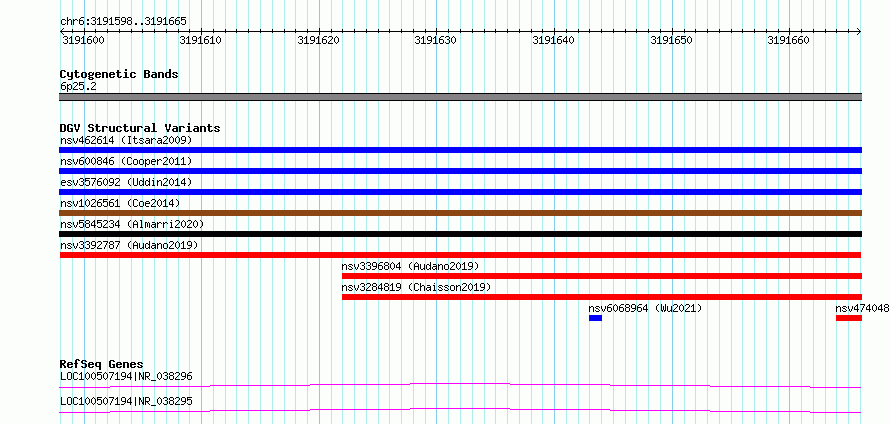Click the nsv3392787 (Audano2019) label
The height and width of the screenshot is (424, 890).
pyautogui.click(x=129, y=245)
